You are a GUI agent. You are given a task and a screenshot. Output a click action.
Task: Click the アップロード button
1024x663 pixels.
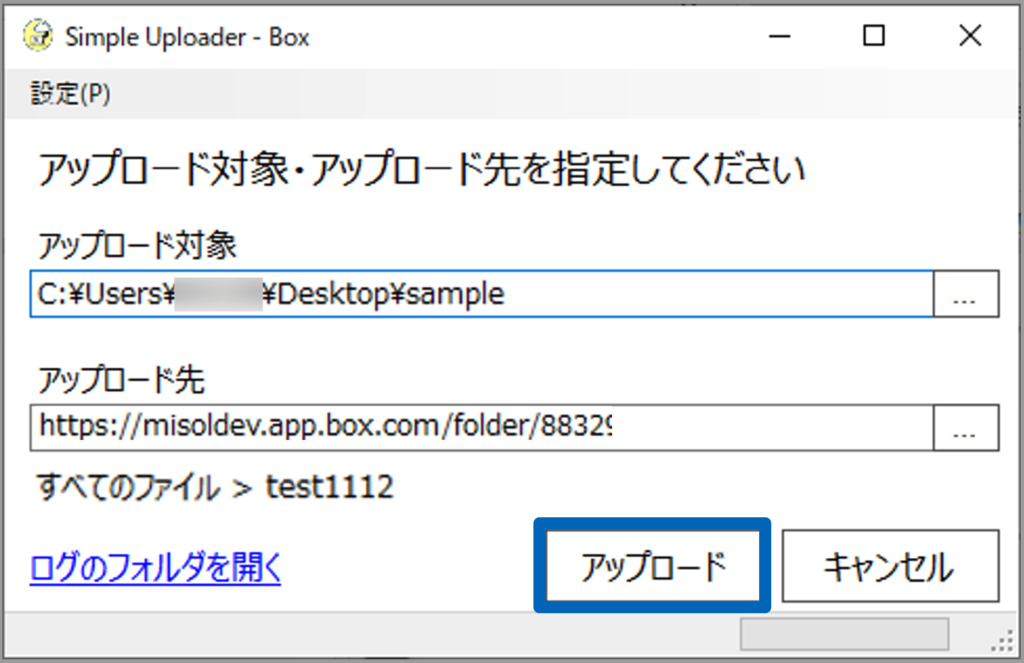pos(653,567)
